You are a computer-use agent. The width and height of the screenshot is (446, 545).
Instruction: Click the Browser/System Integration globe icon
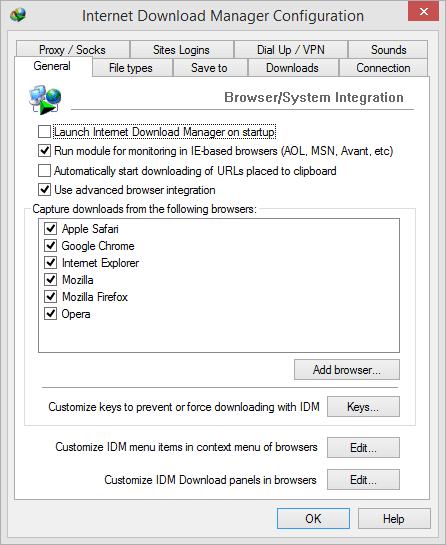click(x=45, y=99)
